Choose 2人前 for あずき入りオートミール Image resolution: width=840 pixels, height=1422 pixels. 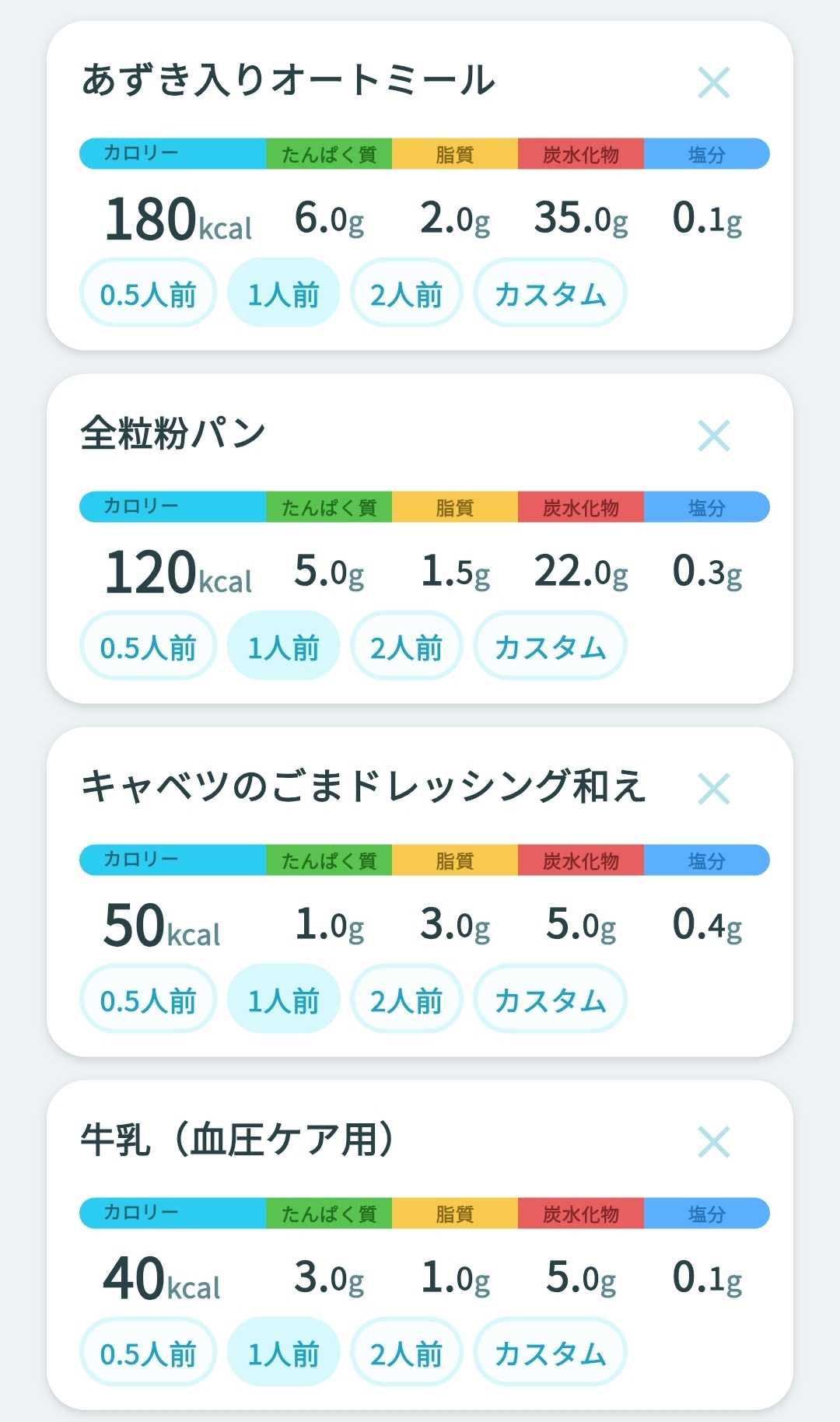[406, 292]
